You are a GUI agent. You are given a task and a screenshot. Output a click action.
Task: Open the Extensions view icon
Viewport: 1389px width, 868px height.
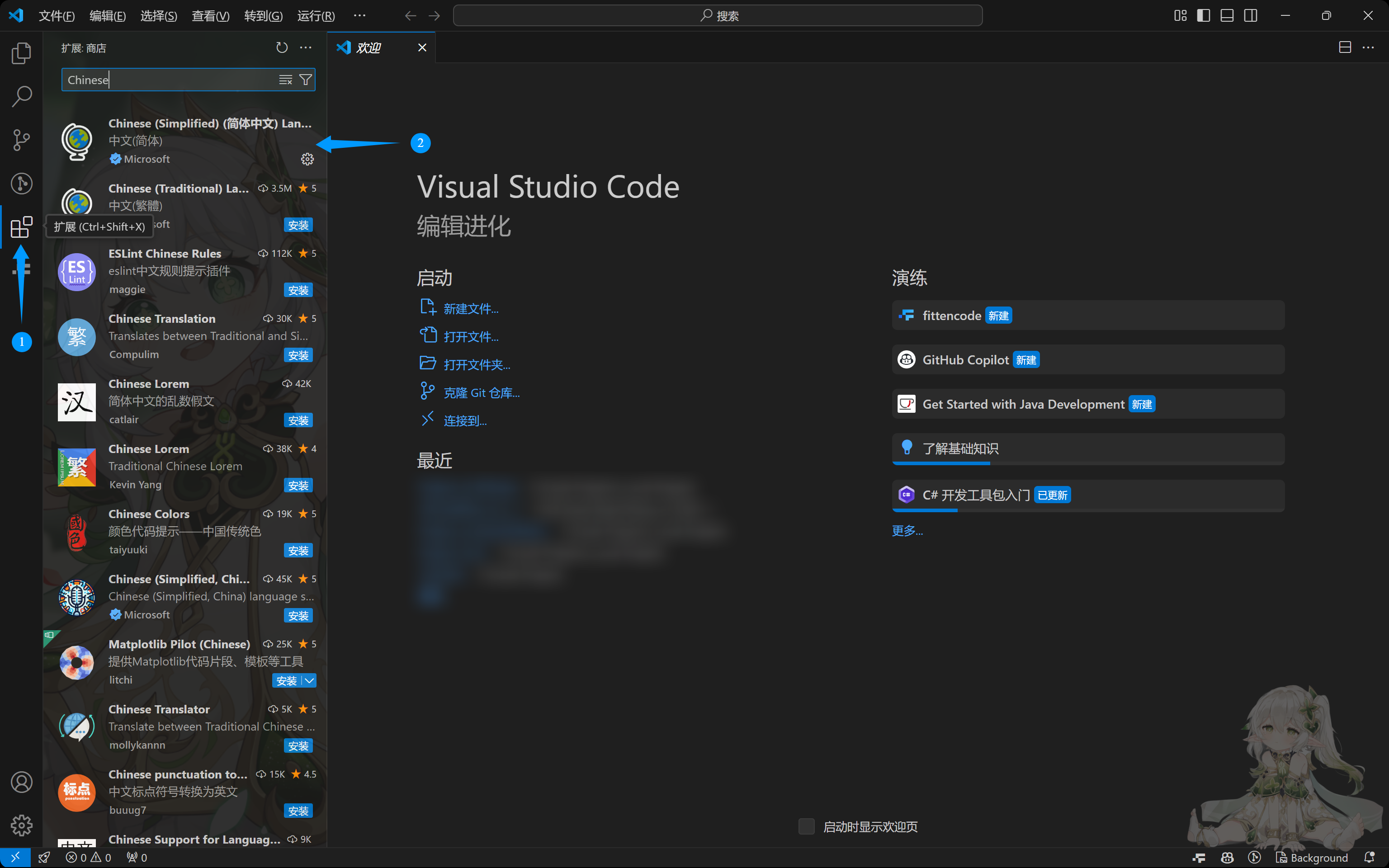coord(21,227)
